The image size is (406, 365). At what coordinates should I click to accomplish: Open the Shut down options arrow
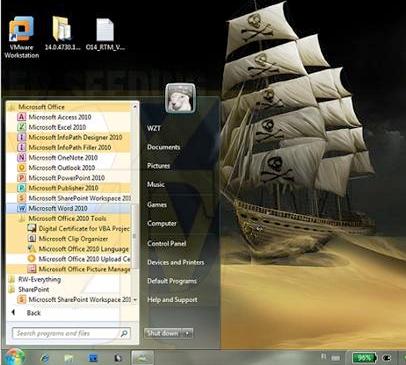point(188,333)
